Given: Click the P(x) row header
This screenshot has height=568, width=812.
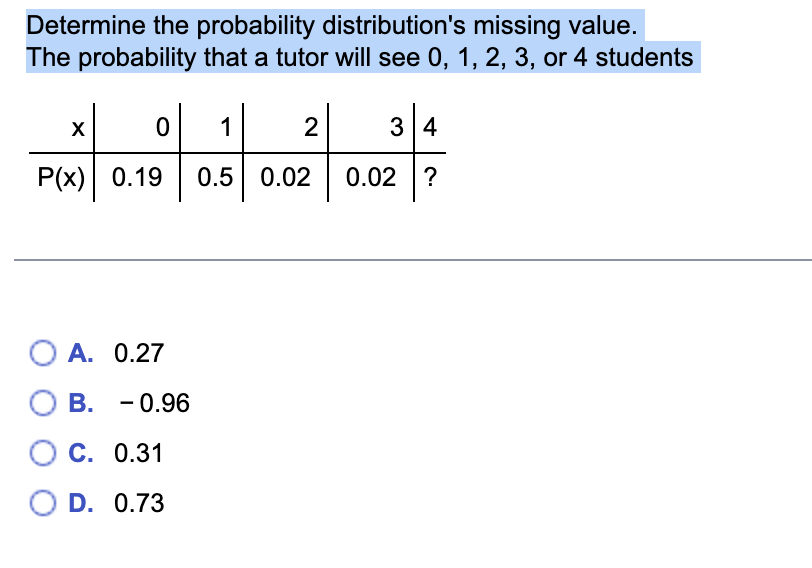Looking at the screenshot, I should 61,178.
